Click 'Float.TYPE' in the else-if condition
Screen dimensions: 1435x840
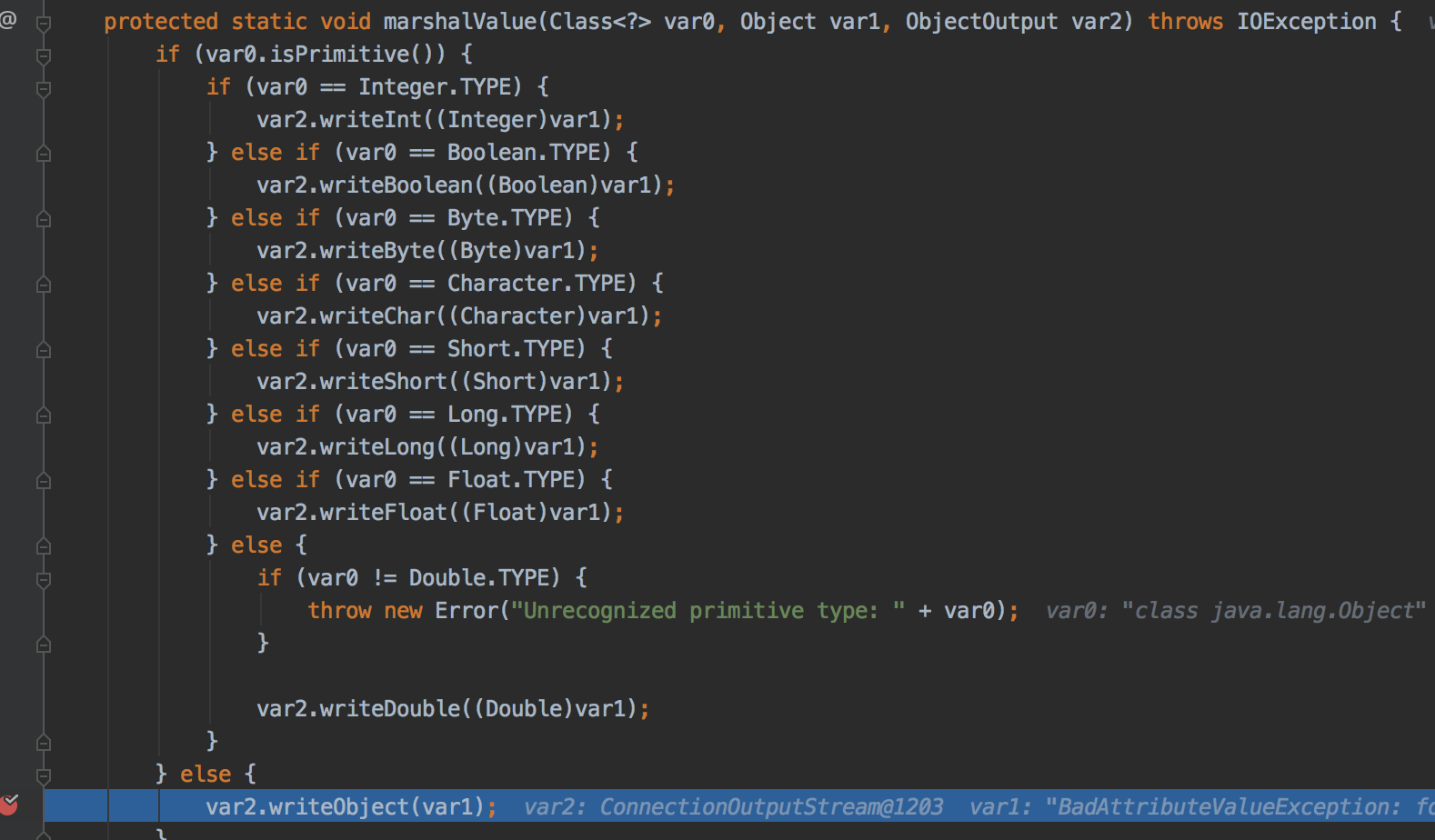pos(510,480)
